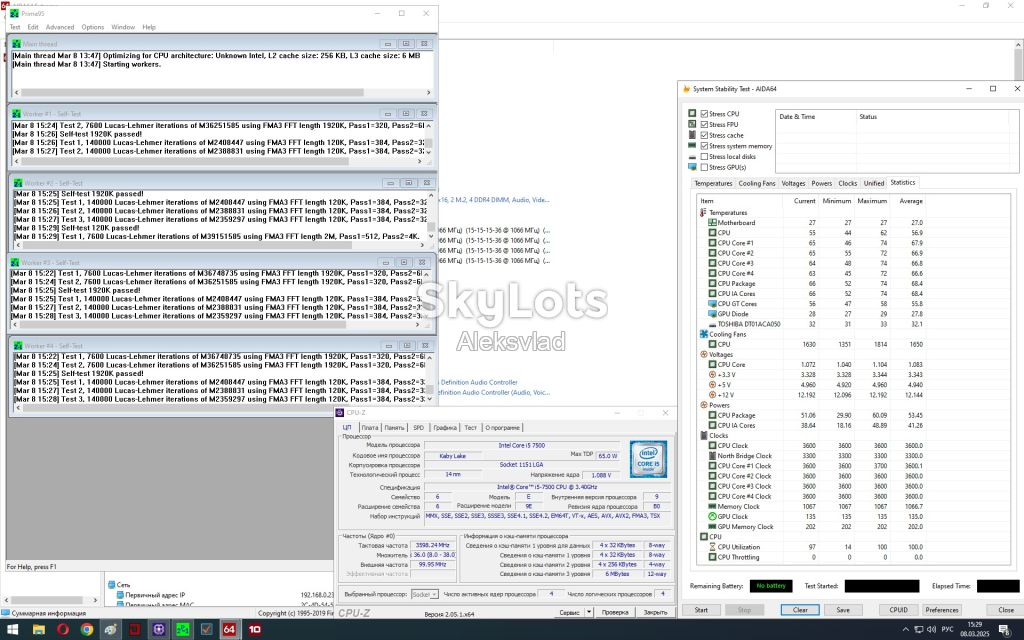
Task: Click the Prime95 title bar icon
Action: tap(14, 13)
